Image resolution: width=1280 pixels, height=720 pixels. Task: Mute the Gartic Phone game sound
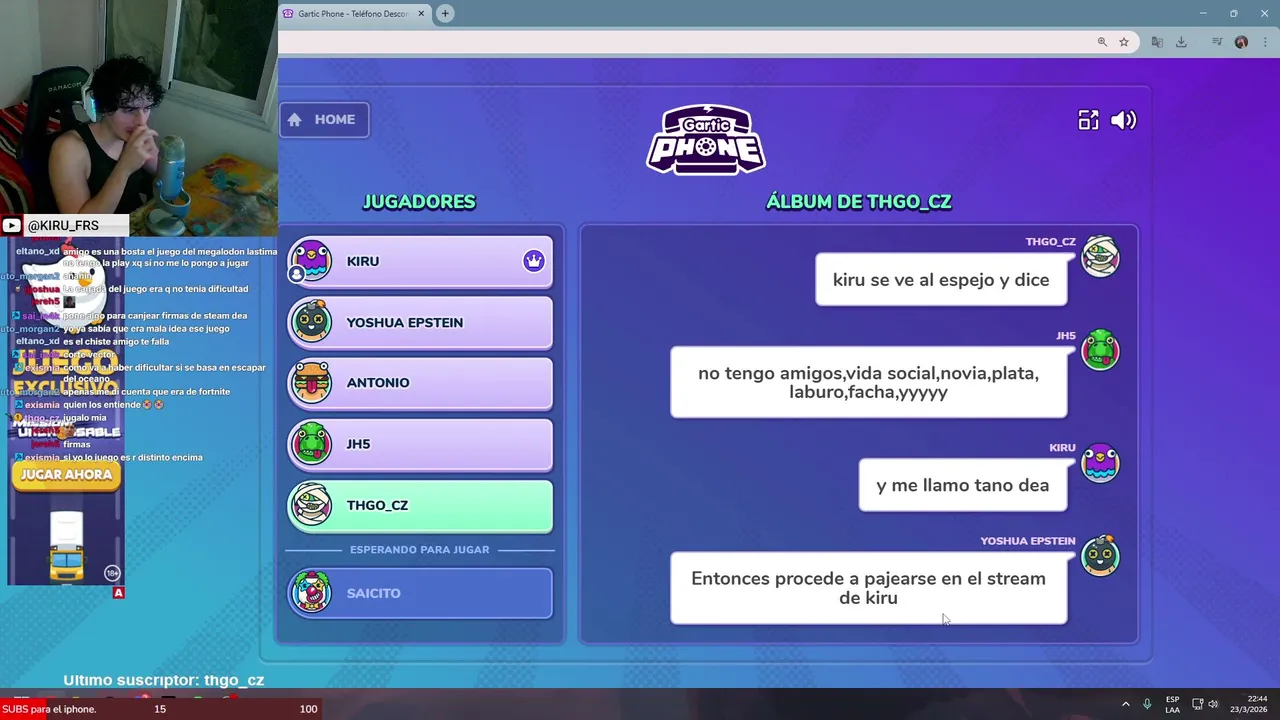pos(1123,120)
